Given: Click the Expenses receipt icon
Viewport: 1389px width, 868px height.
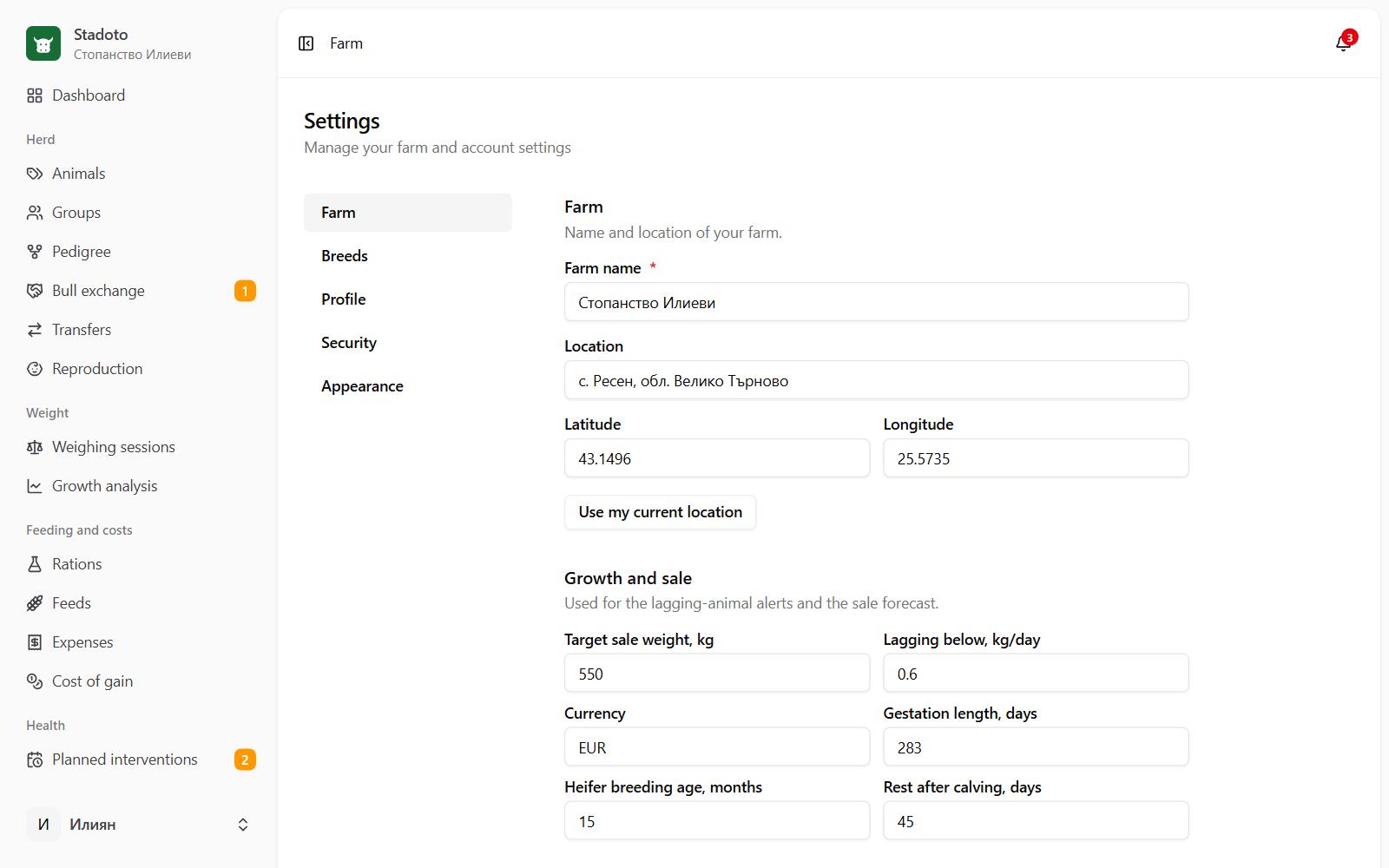Looking at the screenshot, I should tap(35, 642).
